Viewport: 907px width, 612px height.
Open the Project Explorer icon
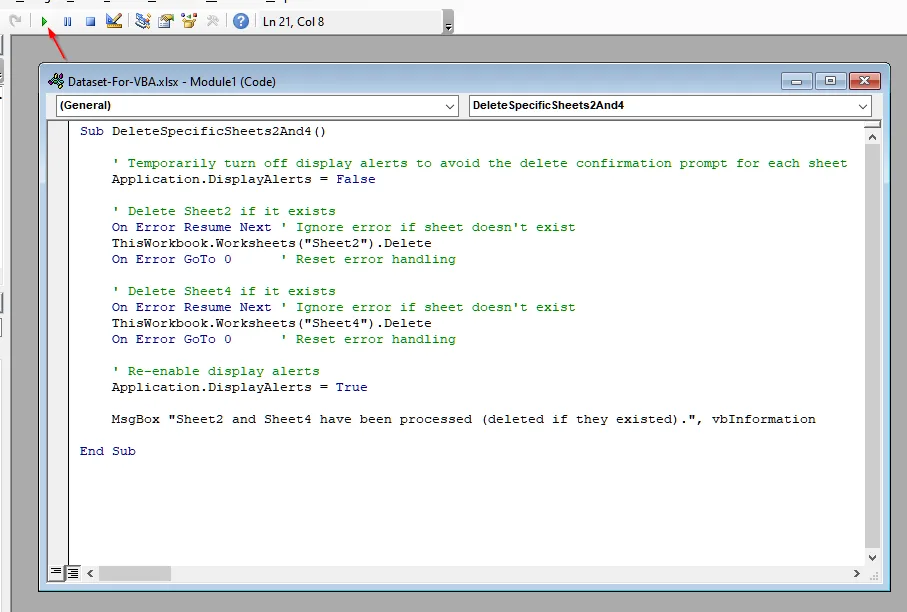142,21
